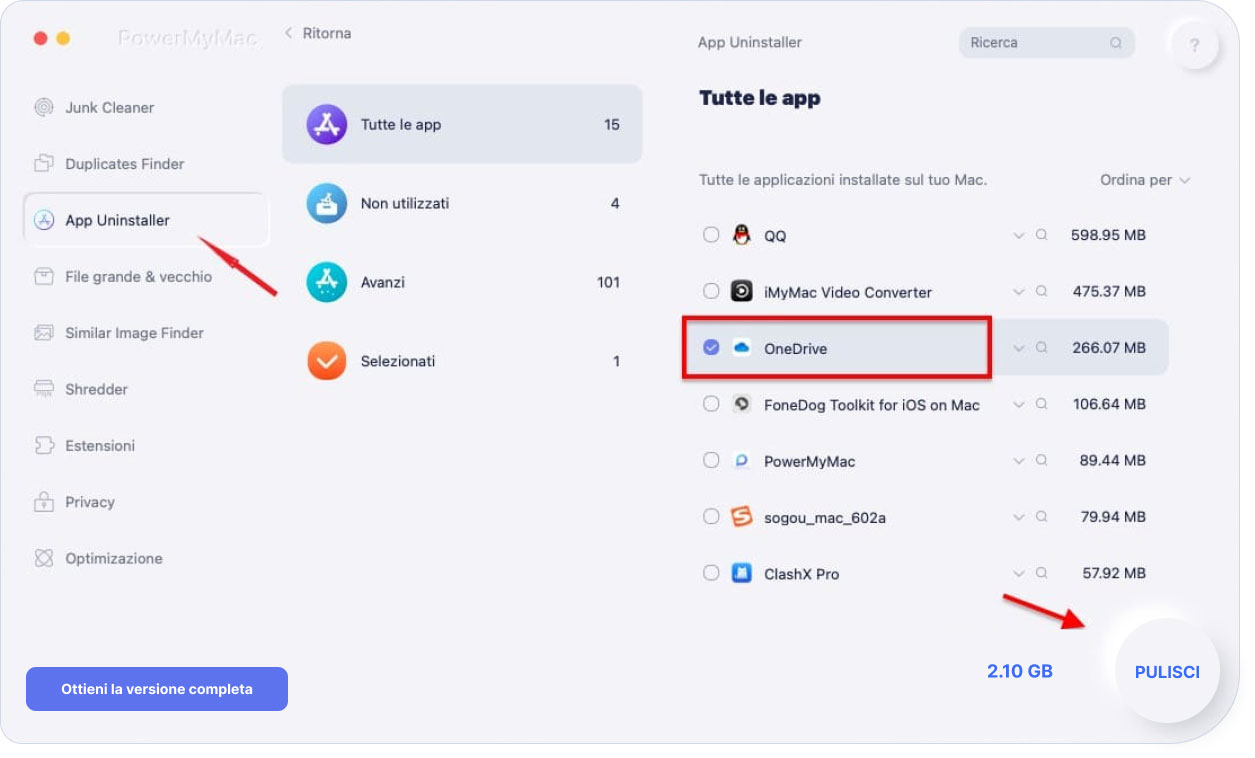Click Ottieni la versione completa button

(x=157, y=689)
